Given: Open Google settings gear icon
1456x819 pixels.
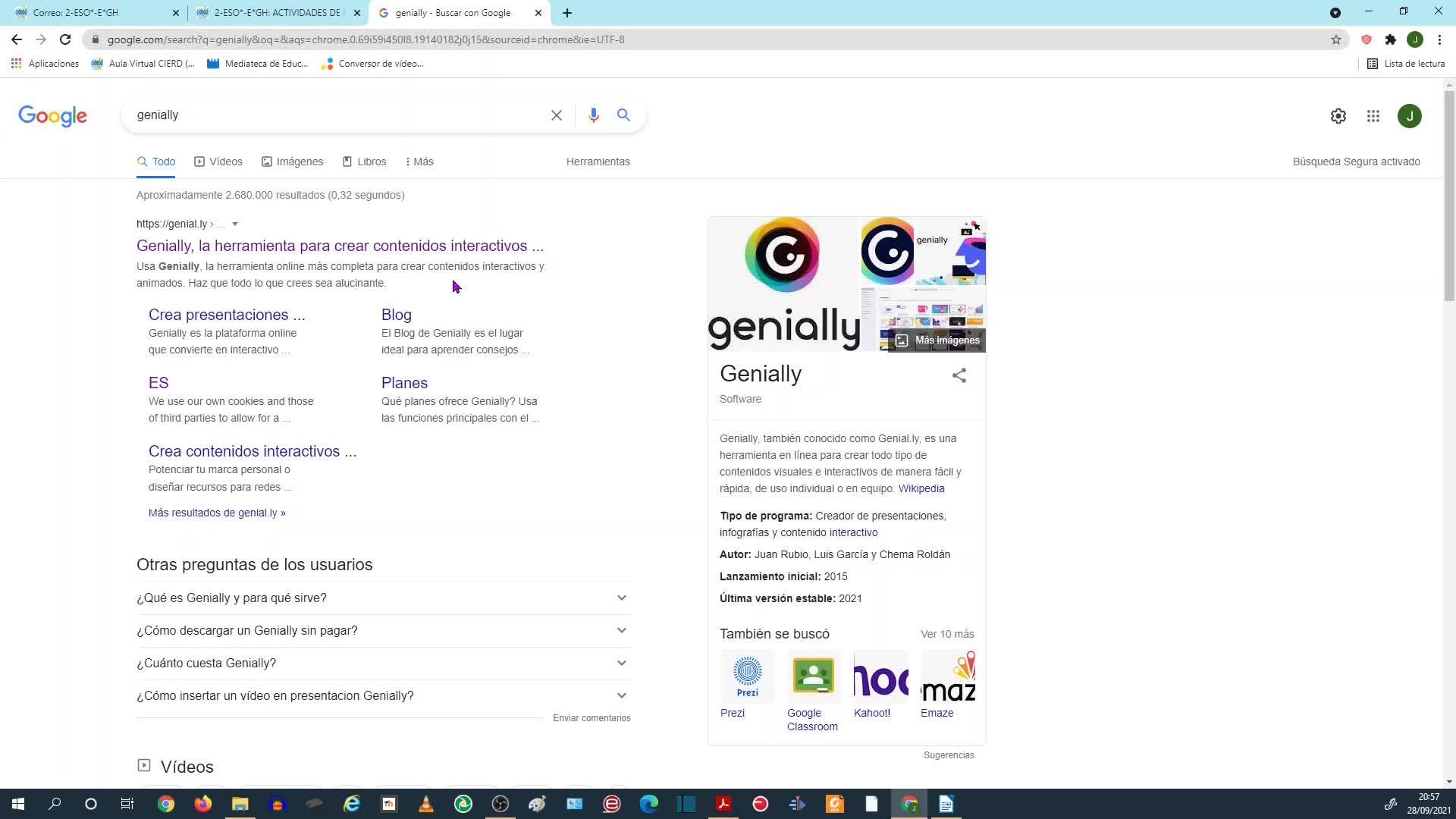Looking at the screenshot, I should [1338, 116].
